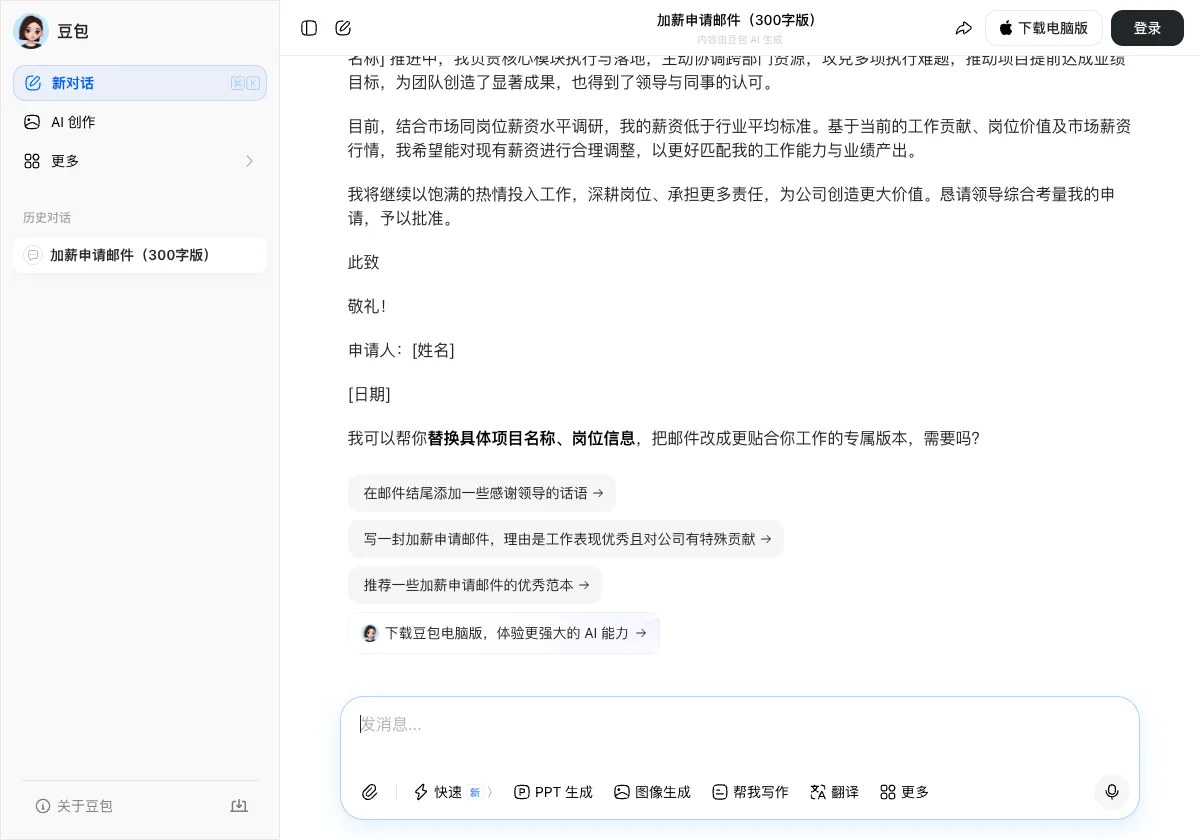
Task: Open the 翻译 translation tool
Action: tap(834, 792)
